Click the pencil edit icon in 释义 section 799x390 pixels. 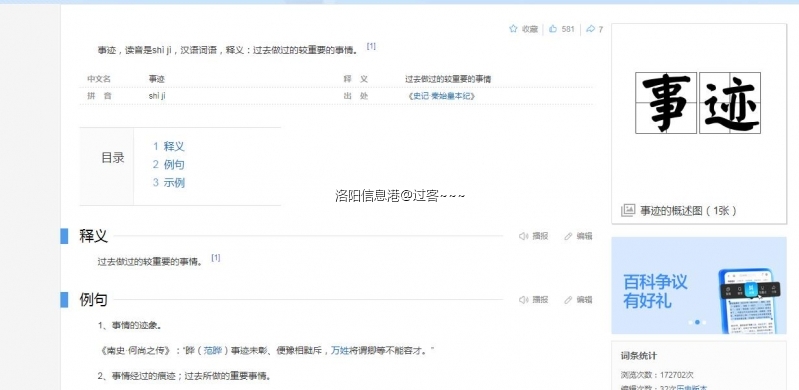(x=568, y=236)
